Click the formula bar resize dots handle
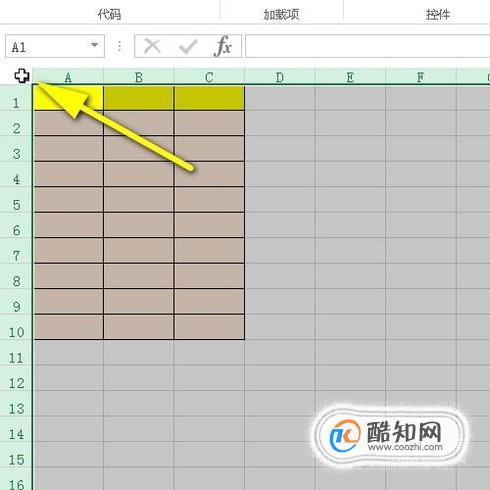Image resolution: width=490 pixels, height=490 pixels. (119, 46)
